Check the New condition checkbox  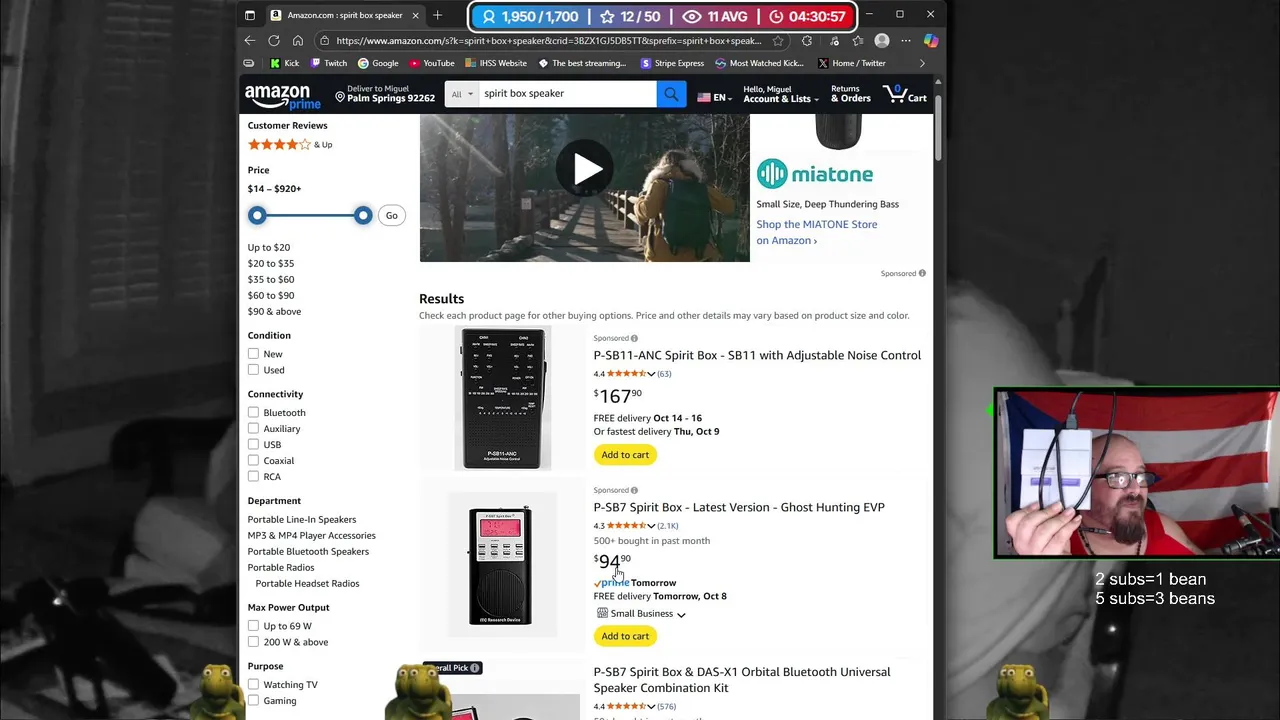[x=254, y=354]
